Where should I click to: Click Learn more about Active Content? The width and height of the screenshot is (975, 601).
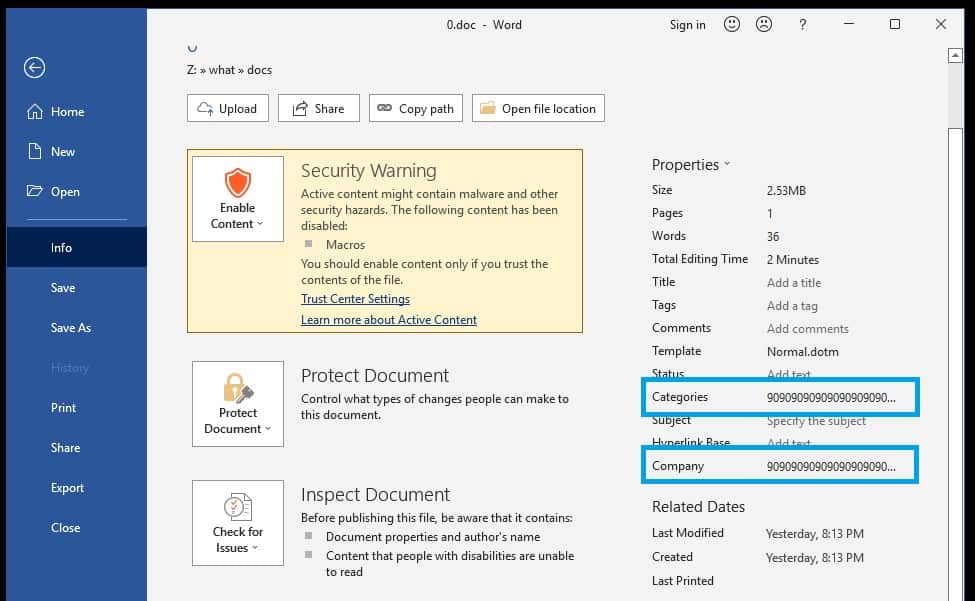coord(391,319)
